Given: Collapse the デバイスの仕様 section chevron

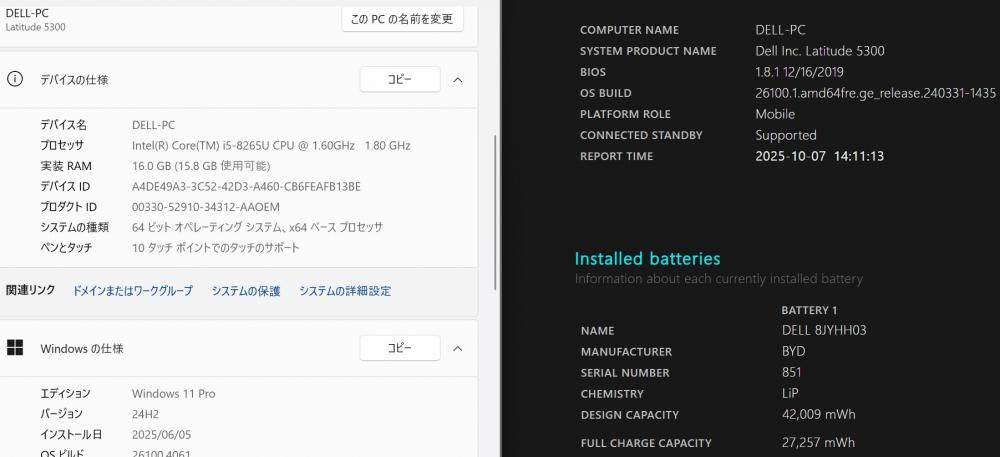Looking at the screenshot, I should (x=458, y=80).
